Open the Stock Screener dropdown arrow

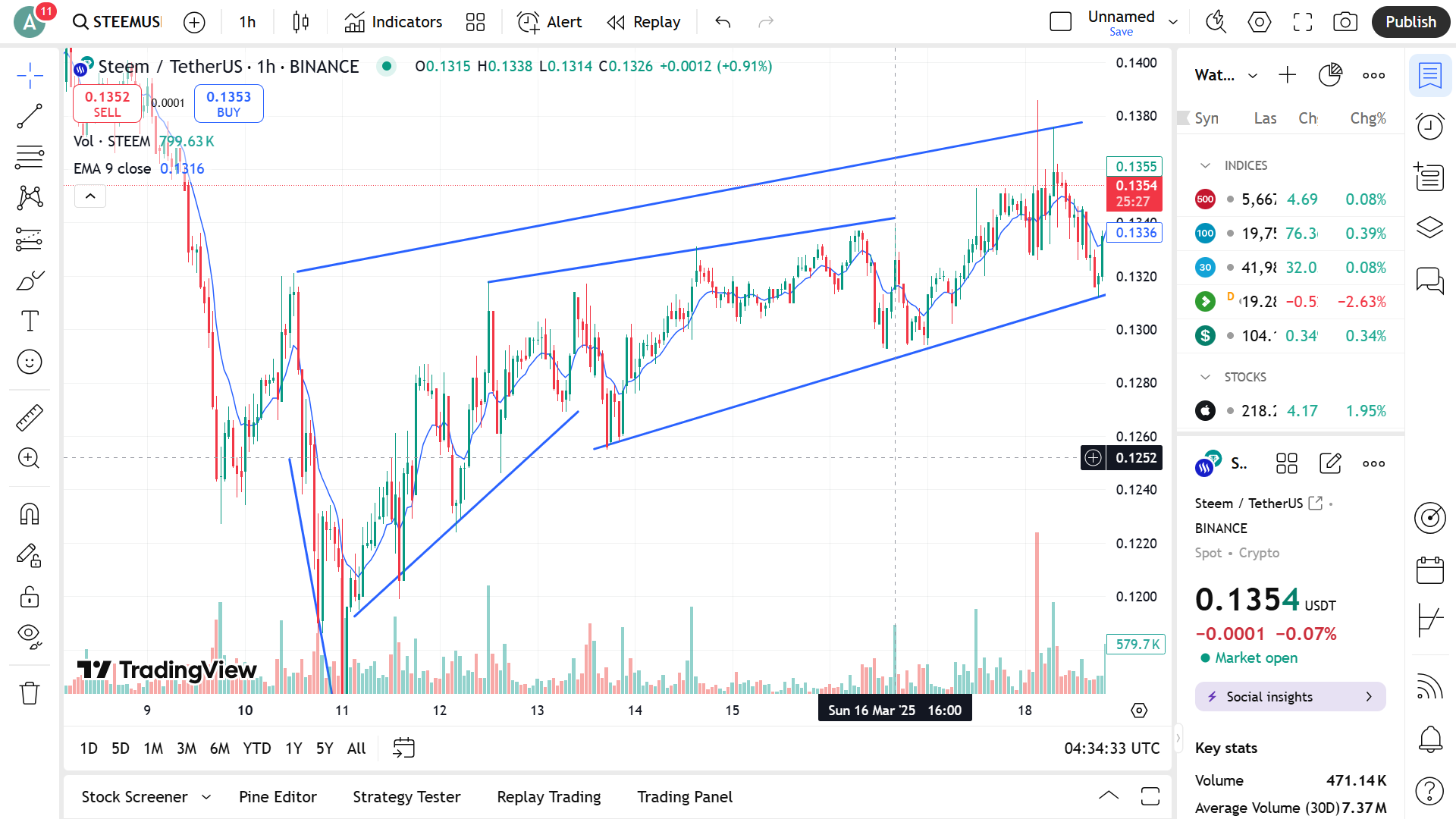click(206, 797)
